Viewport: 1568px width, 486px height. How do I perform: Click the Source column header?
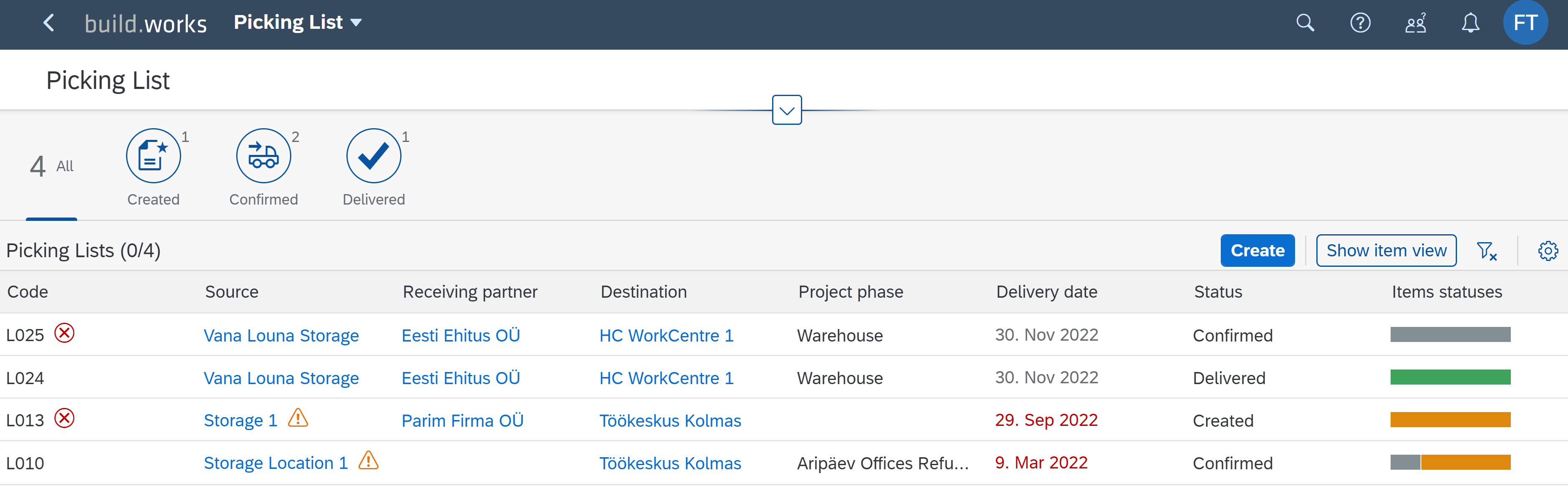[231, 292]
